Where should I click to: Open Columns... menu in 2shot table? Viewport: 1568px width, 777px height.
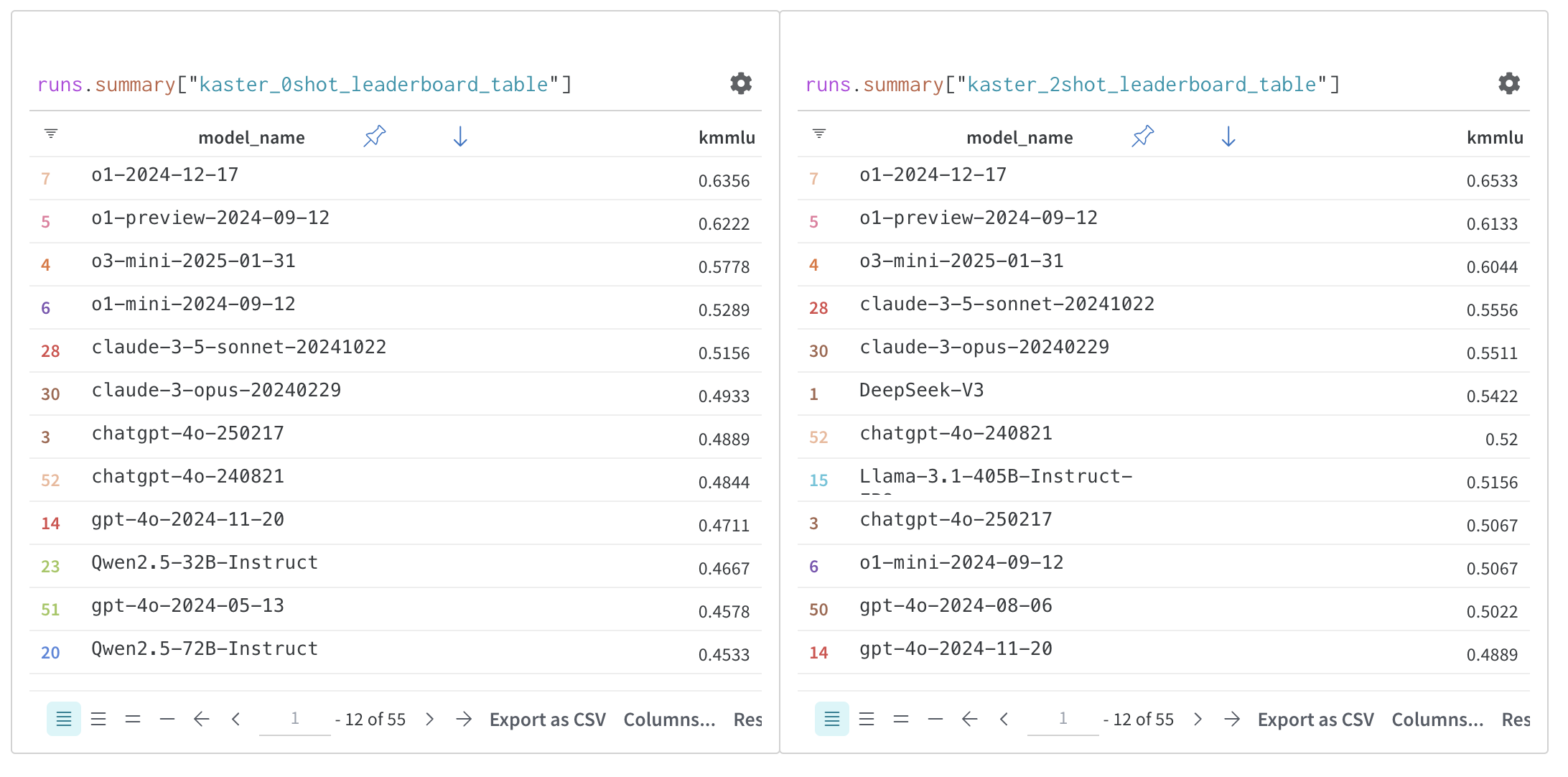(1437, 720)
